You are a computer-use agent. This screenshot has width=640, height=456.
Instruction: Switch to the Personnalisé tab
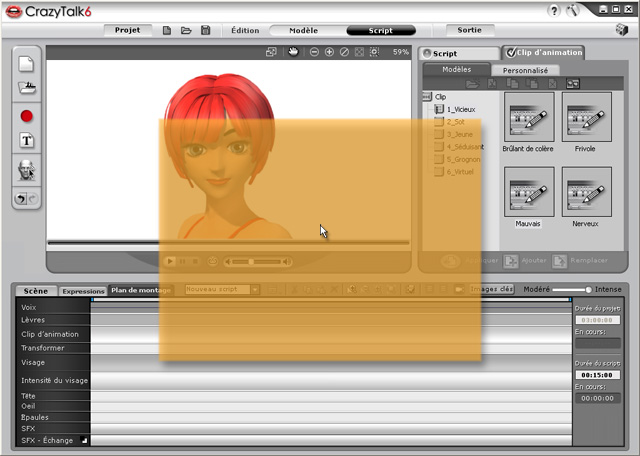point(525,70)
